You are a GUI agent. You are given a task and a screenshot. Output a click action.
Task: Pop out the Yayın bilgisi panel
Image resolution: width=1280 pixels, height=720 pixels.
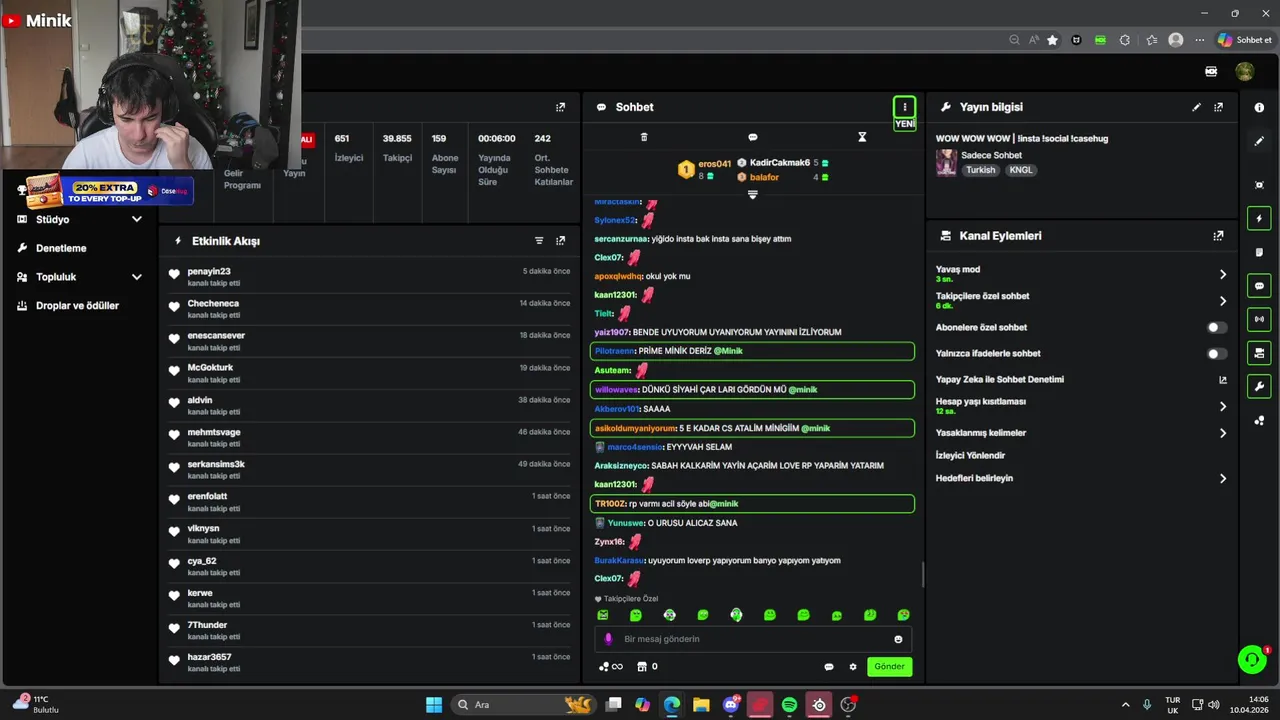pyautogui.click(x=1218, y=107)
